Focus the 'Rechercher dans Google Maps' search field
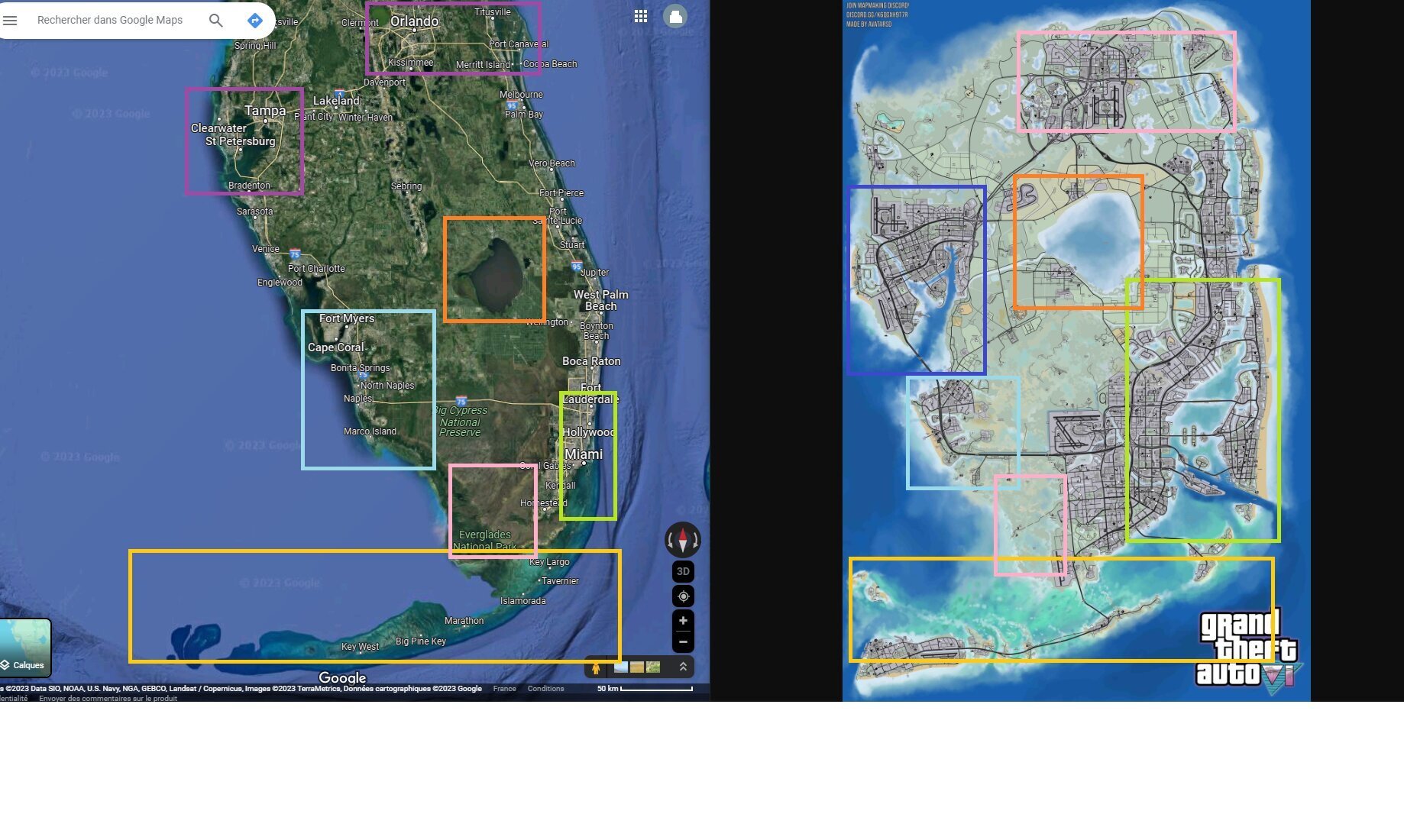Image resolution: width=1404 pixels, height=840 pixels. [x=110, y=21]
